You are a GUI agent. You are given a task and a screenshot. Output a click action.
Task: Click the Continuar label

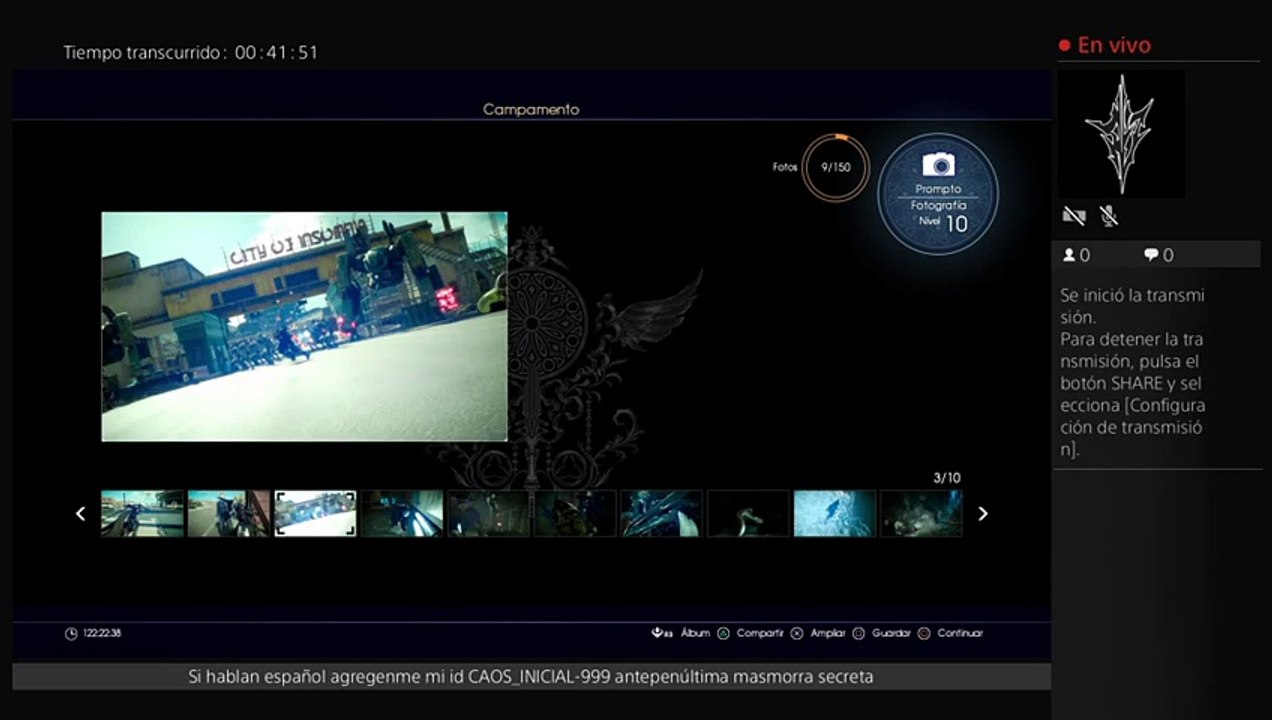[960, 633]
